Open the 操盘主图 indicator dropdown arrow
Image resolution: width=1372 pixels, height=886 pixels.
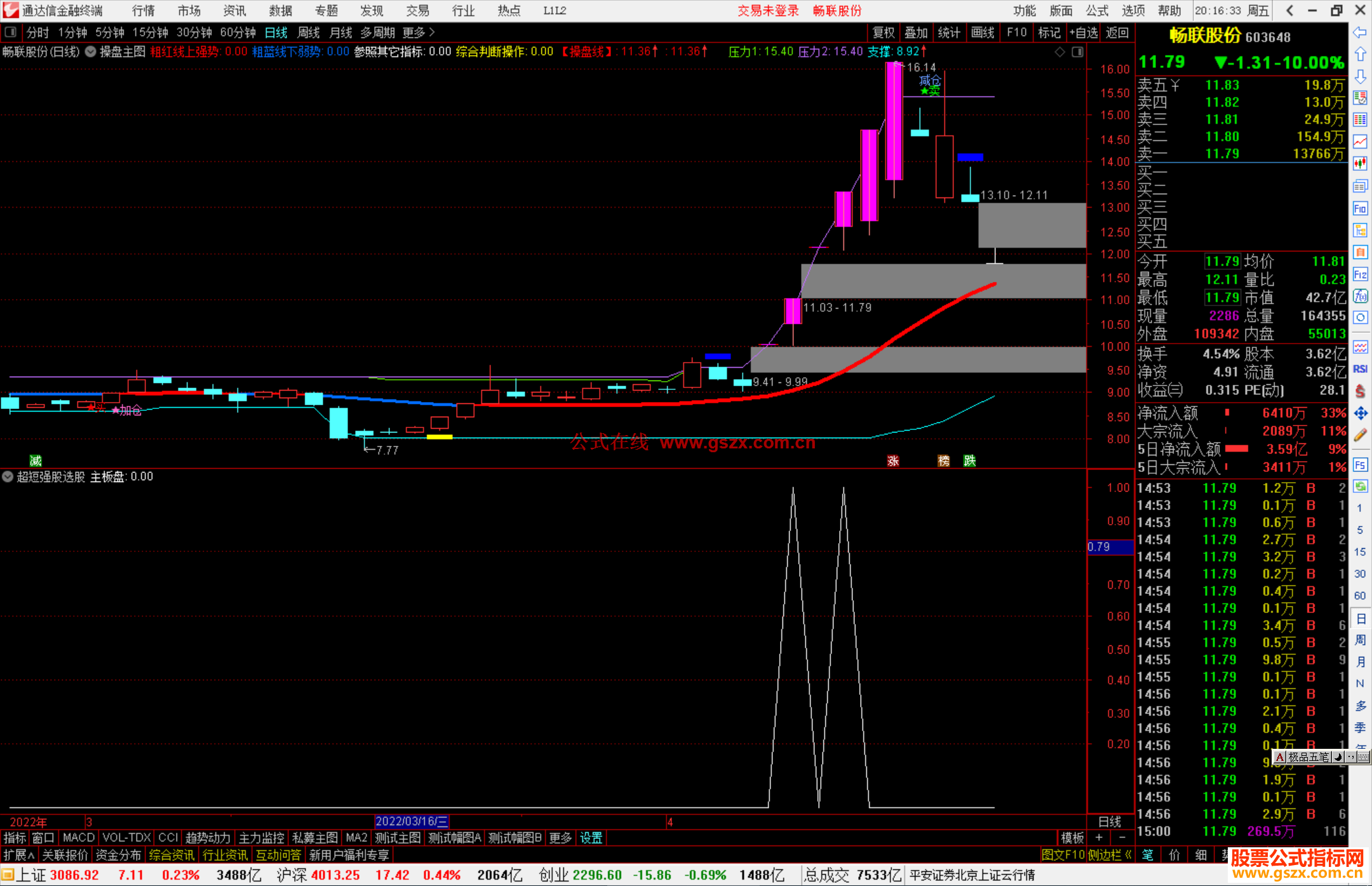click(x=91, y=51)
